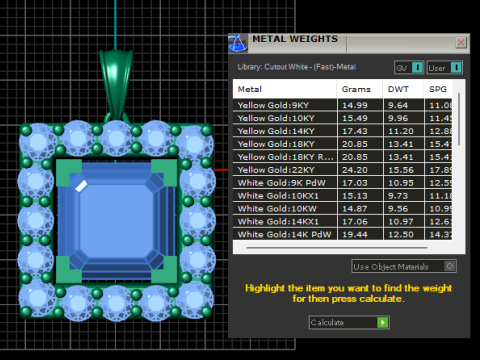Image resolution: width=480 pixels, height=360 pixels.
Task: Select the blue center gemstone
Action: (x=117, y=221)
